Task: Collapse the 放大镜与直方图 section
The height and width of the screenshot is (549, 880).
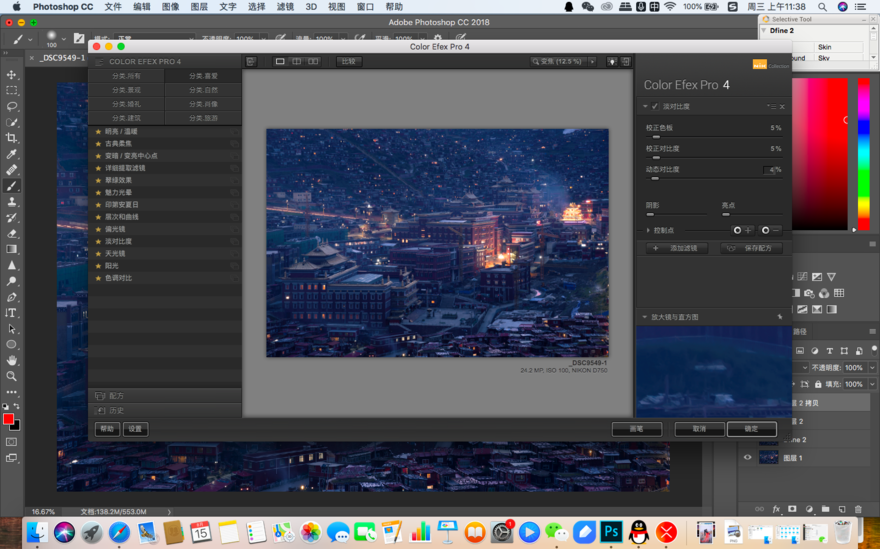Action: 644,317
